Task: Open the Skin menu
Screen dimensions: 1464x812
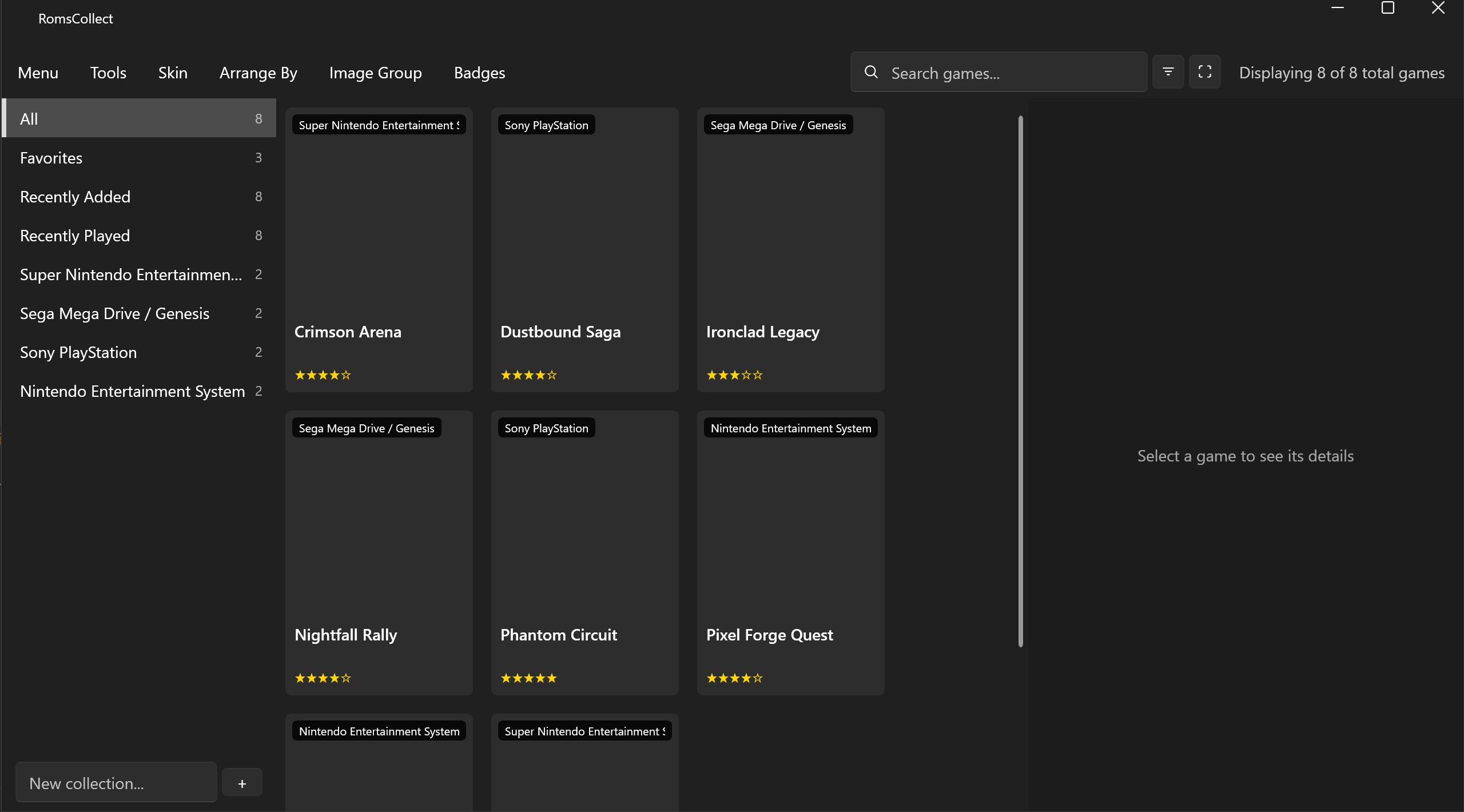Action: pos(173,73)
